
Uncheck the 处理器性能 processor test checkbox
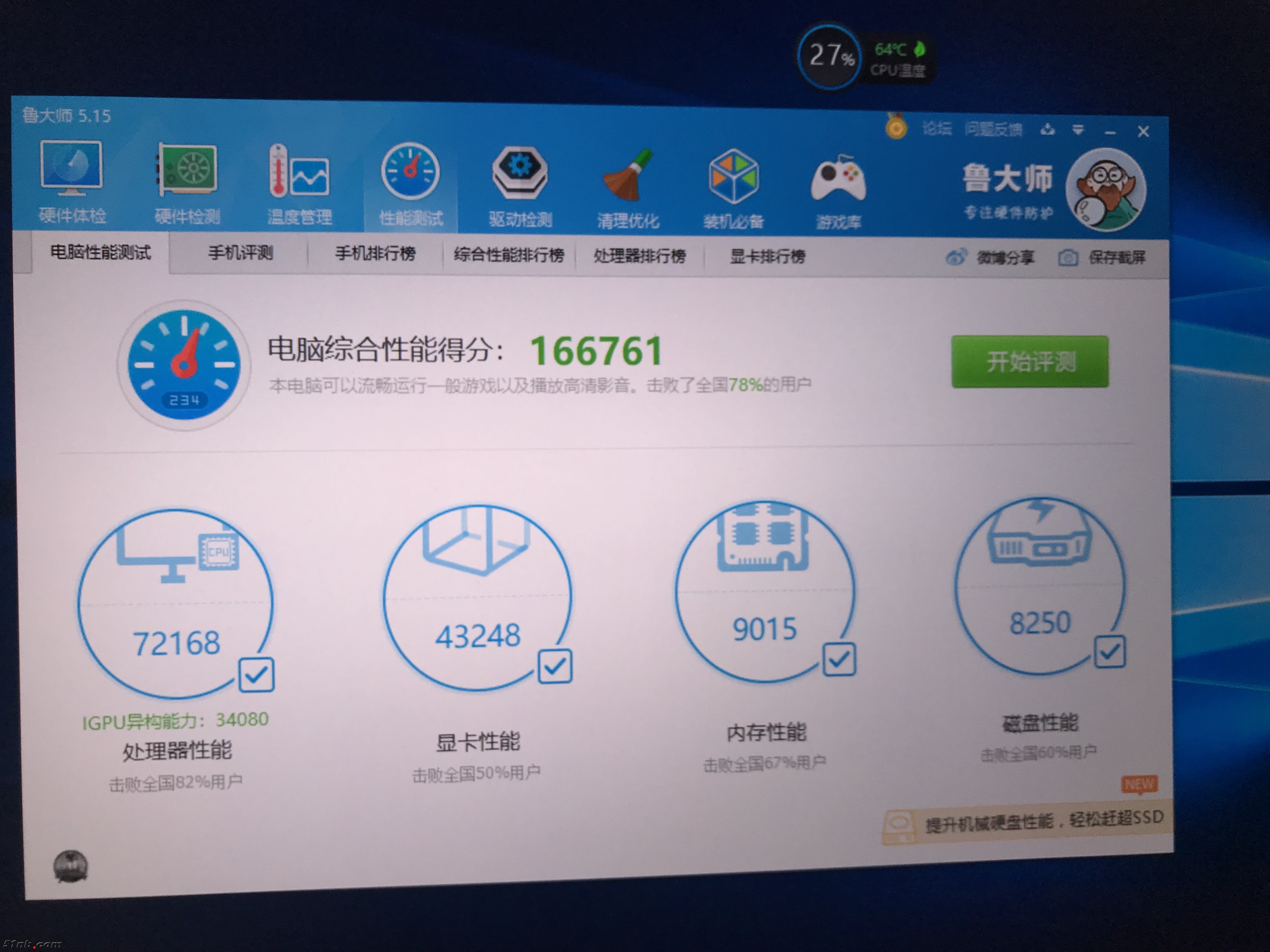click(256, 674)
